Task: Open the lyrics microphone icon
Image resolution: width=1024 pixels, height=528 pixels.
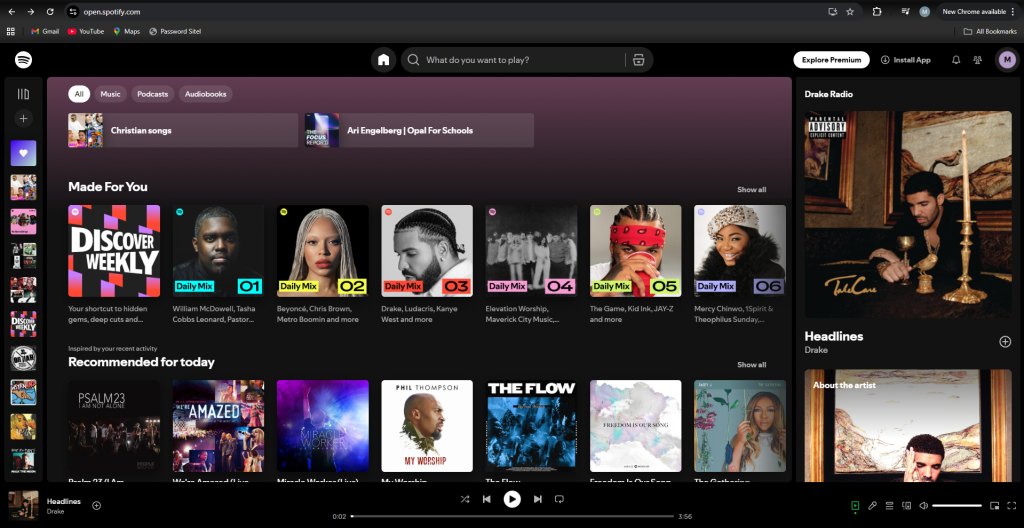Action: pyautogui.click(x=872, y=505)
